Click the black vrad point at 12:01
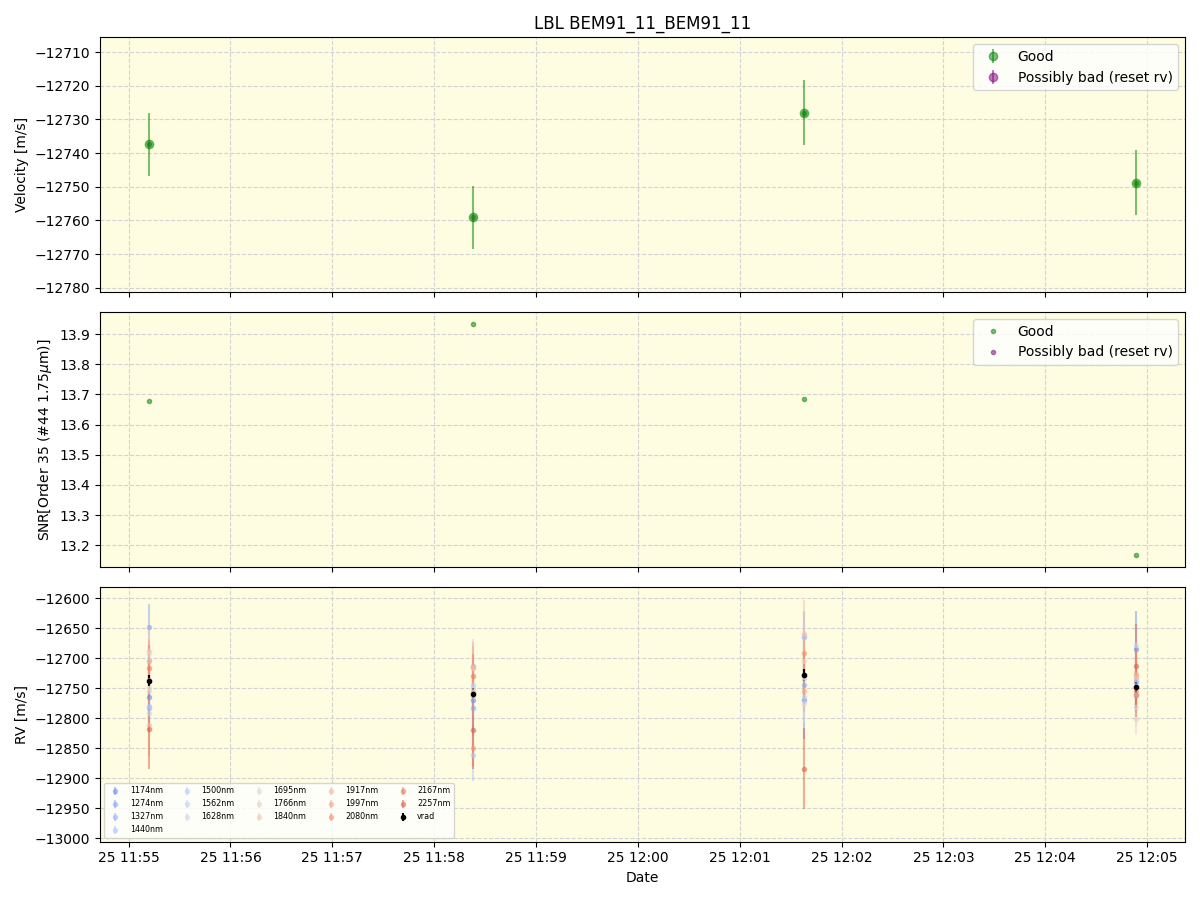The width and height of the screenshot is (1200, 900). point(804,675)
